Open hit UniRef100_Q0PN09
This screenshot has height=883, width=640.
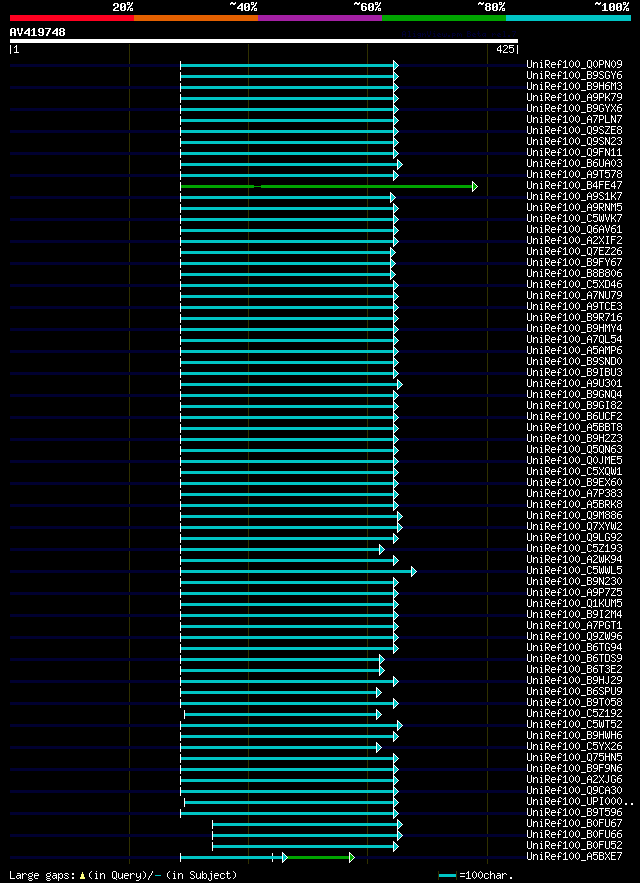tap(575, 65)
